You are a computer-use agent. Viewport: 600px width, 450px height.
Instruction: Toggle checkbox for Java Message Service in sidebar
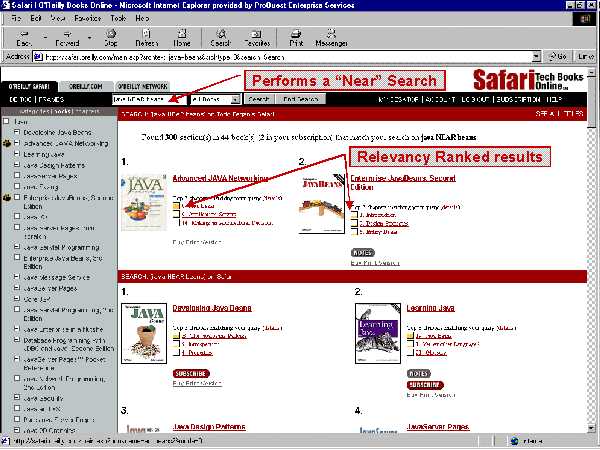pyautogui.click(x=17, y=277)
